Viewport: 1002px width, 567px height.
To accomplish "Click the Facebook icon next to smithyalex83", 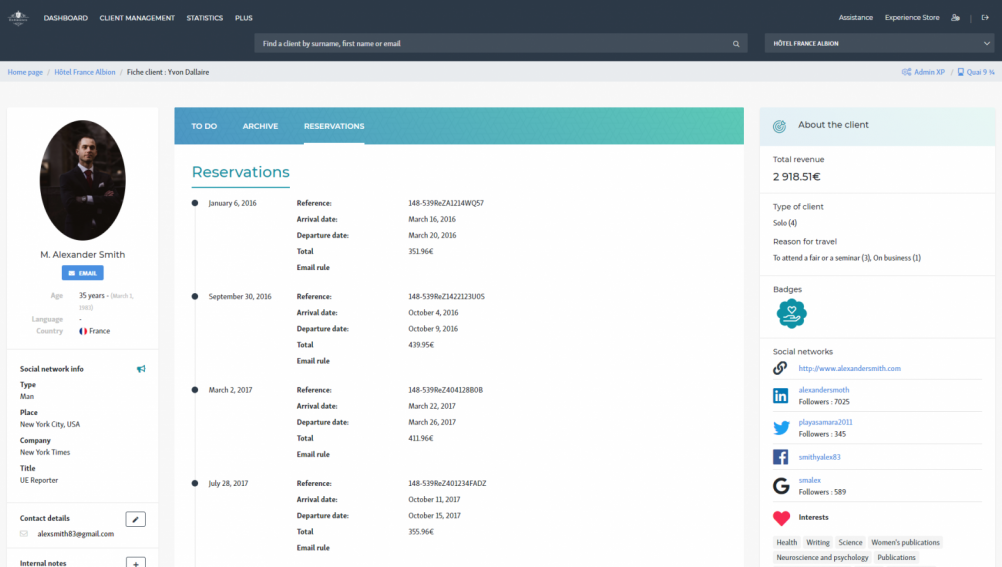I will (781, 457).
